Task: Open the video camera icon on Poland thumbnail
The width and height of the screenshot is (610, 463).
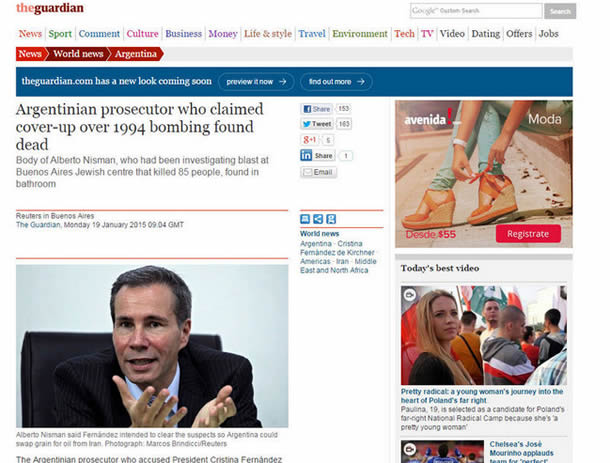Action: point(409,295)
